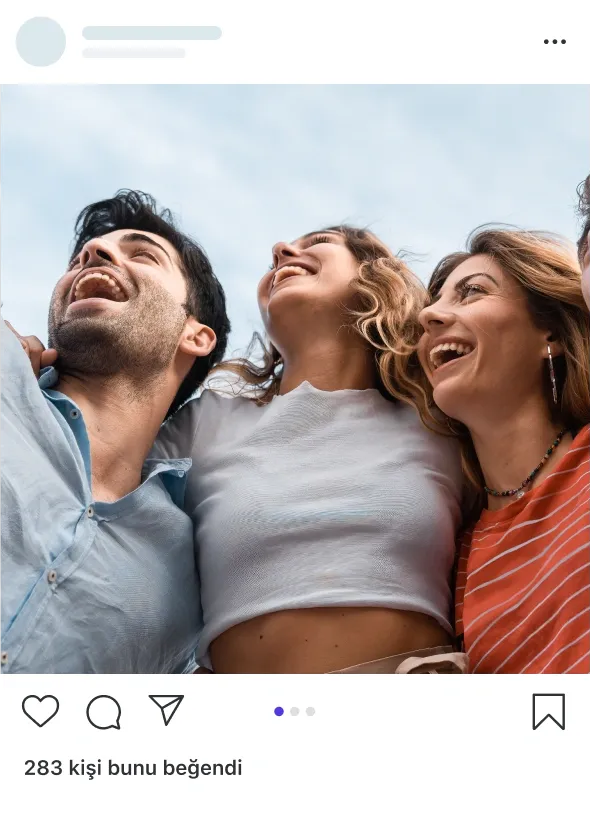Open the profile via the circular avatar placeholder
This screenshot has height=820, width=591.
tap(41, 41)
